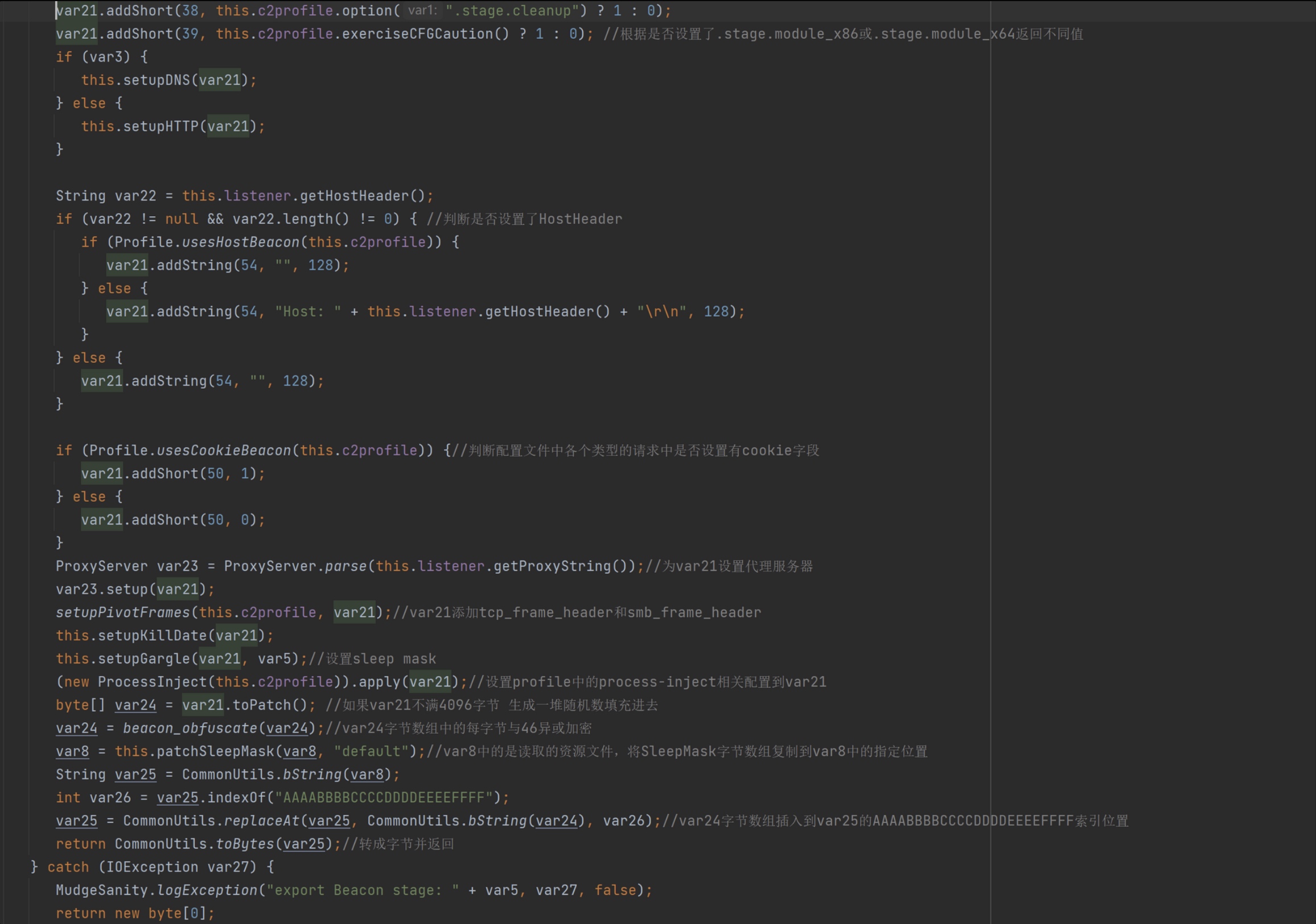1316x924 pixels.
Task: Click the setupGargle method call
Action: click(x=143, y=659)
